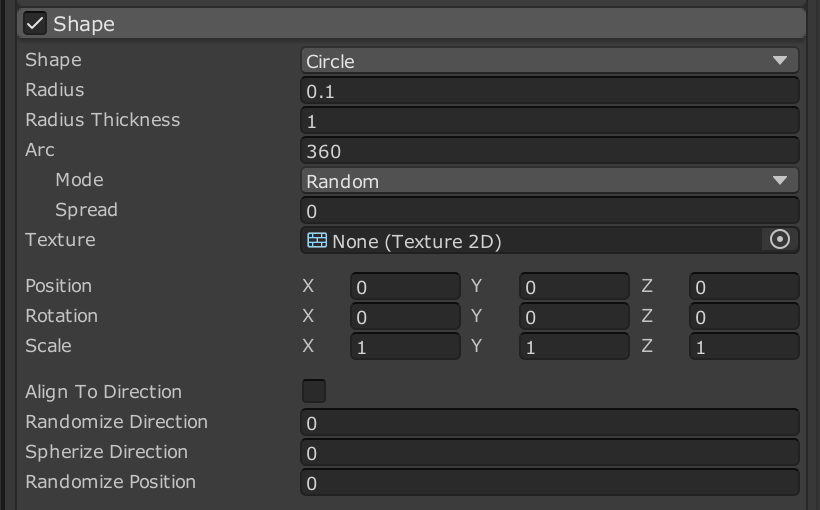Select the Radius input field
Image resolution: width=820 pixels, height=510 pixels.
[x=550, y=91]
